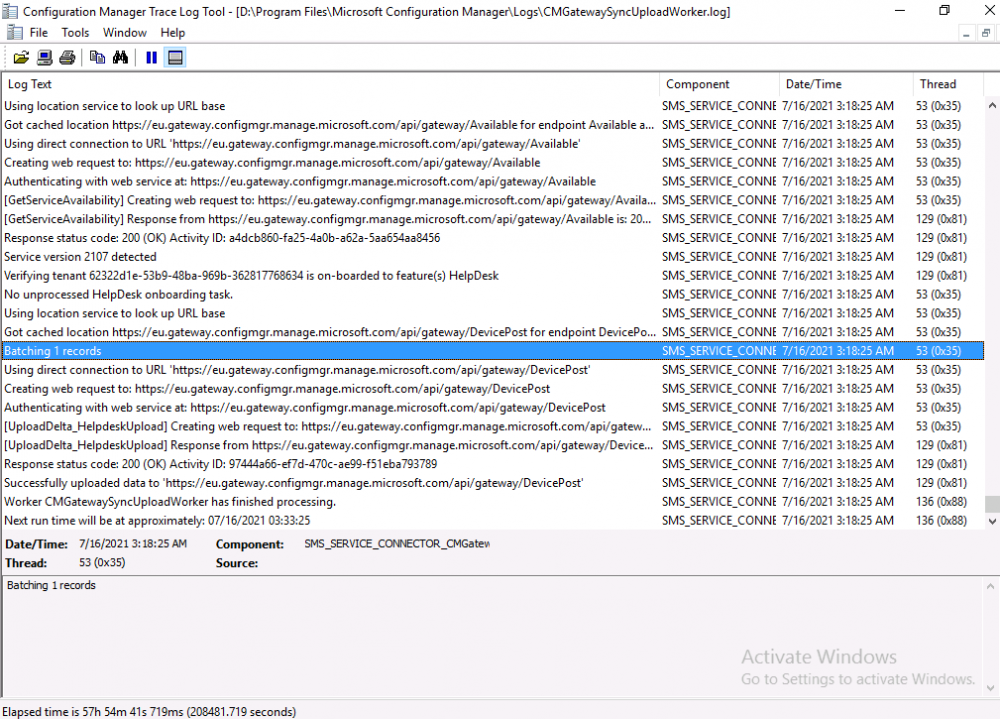Click the Copy to clipboard toolbar icon

pos(97,57)
